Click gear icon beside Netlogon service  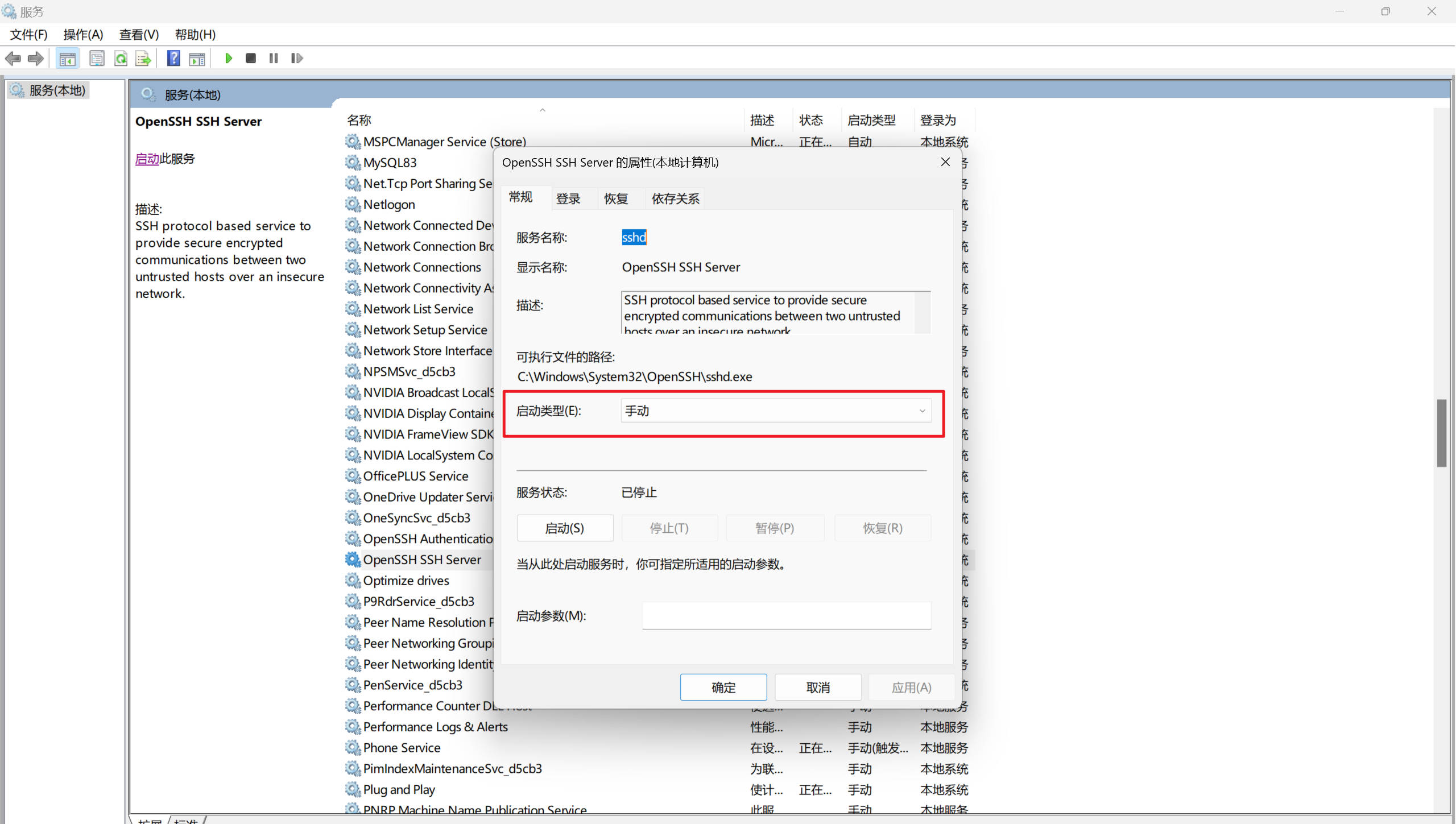(353, 204)
